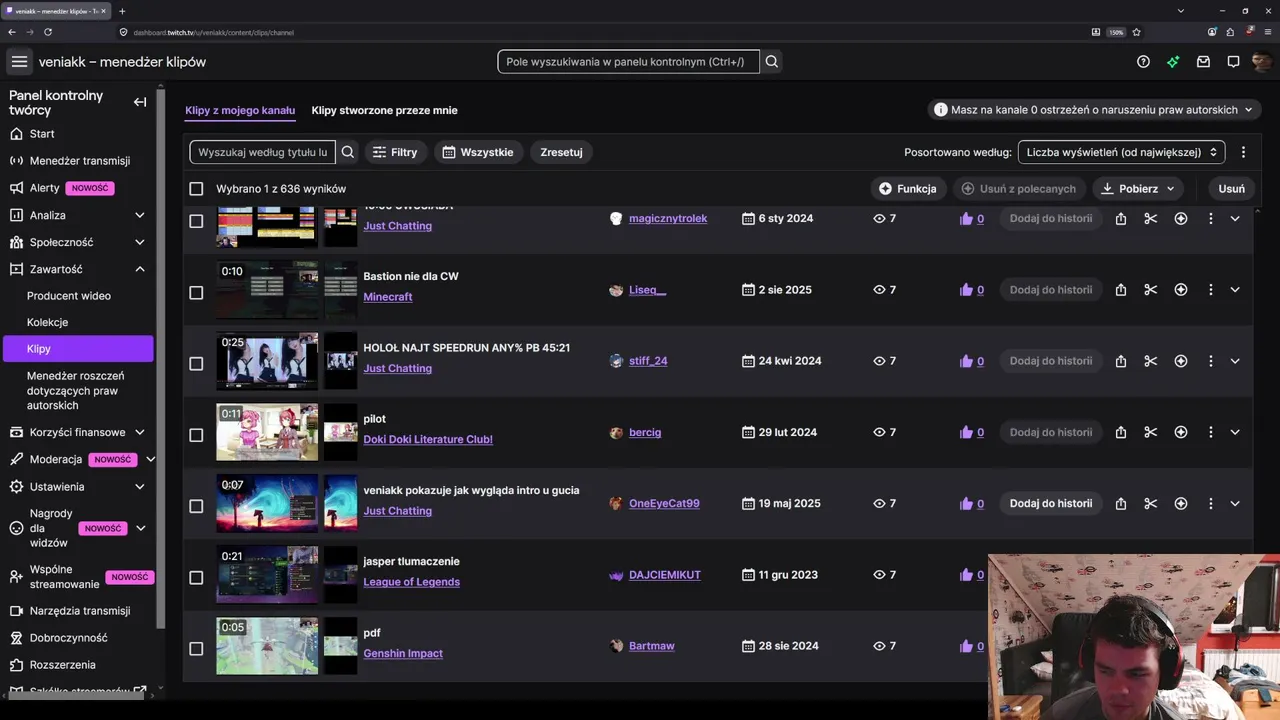1280x720 pixels.
Task: Open Menedżer transmisji in the sidebar
Action: tap(80, 161)
